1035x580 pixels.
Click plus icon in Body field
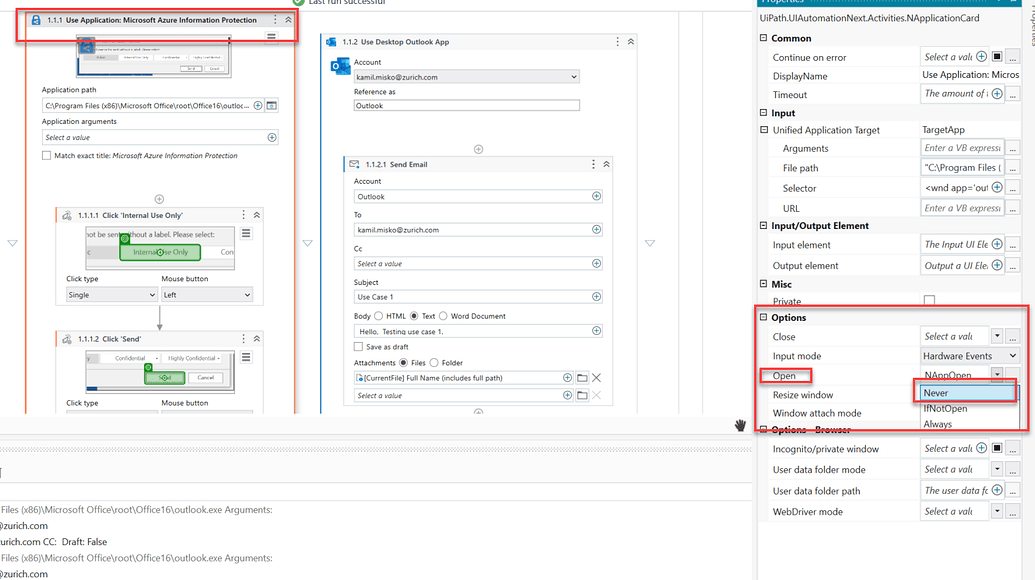(597, 331)
